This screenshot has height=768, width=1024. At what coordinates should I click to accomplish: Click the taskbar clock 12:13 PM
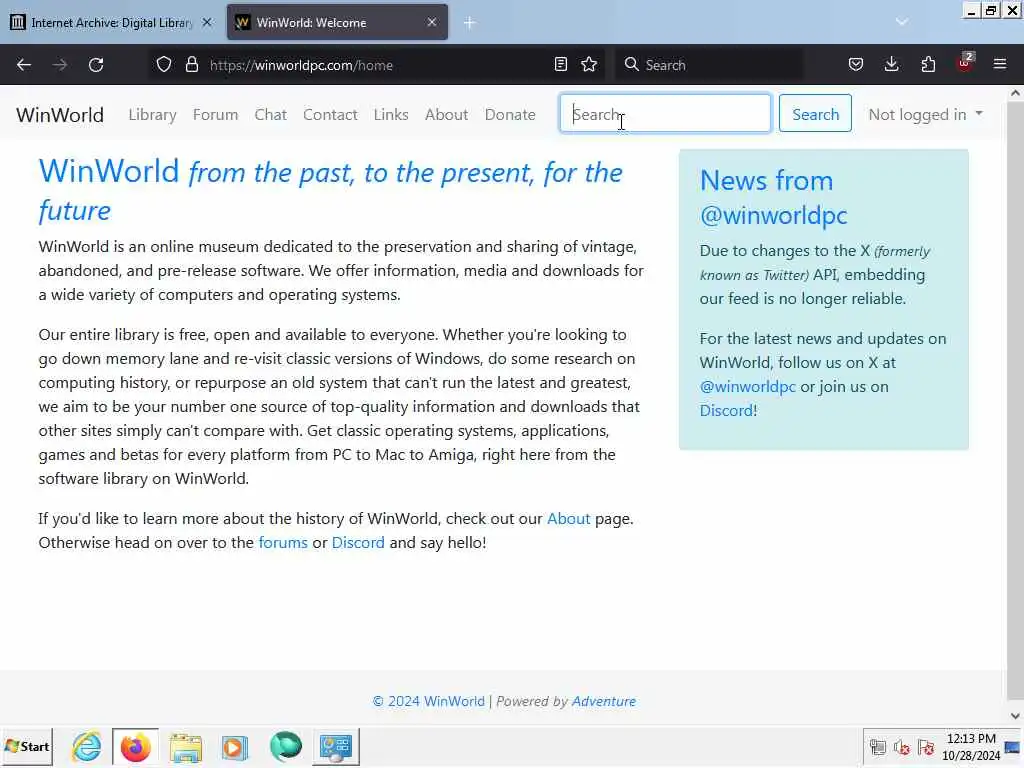(x=971, y=746)
